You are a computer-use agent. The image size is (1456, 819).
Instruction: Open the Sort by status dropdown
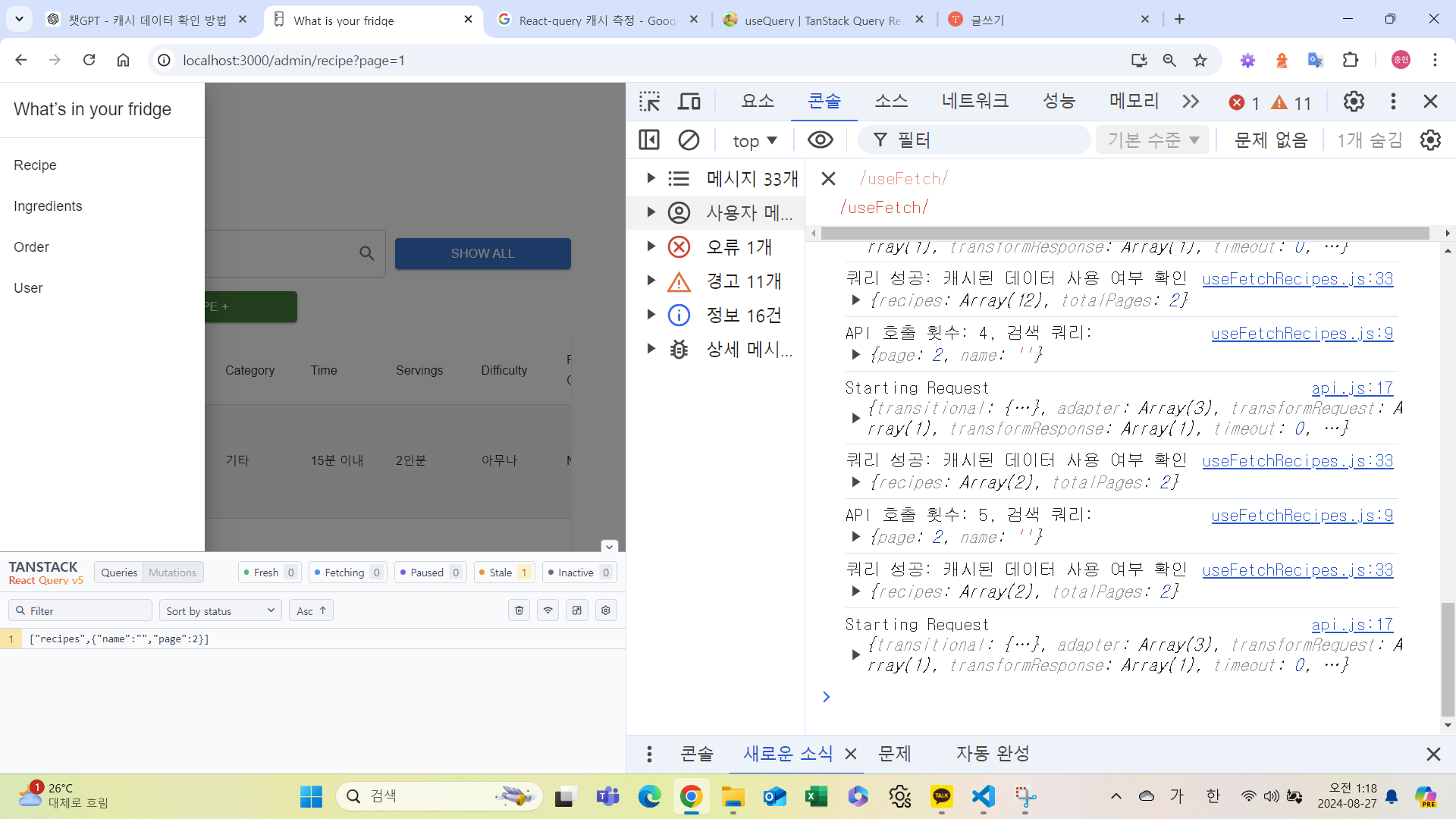pyautogui.click(x=220, y=610)
